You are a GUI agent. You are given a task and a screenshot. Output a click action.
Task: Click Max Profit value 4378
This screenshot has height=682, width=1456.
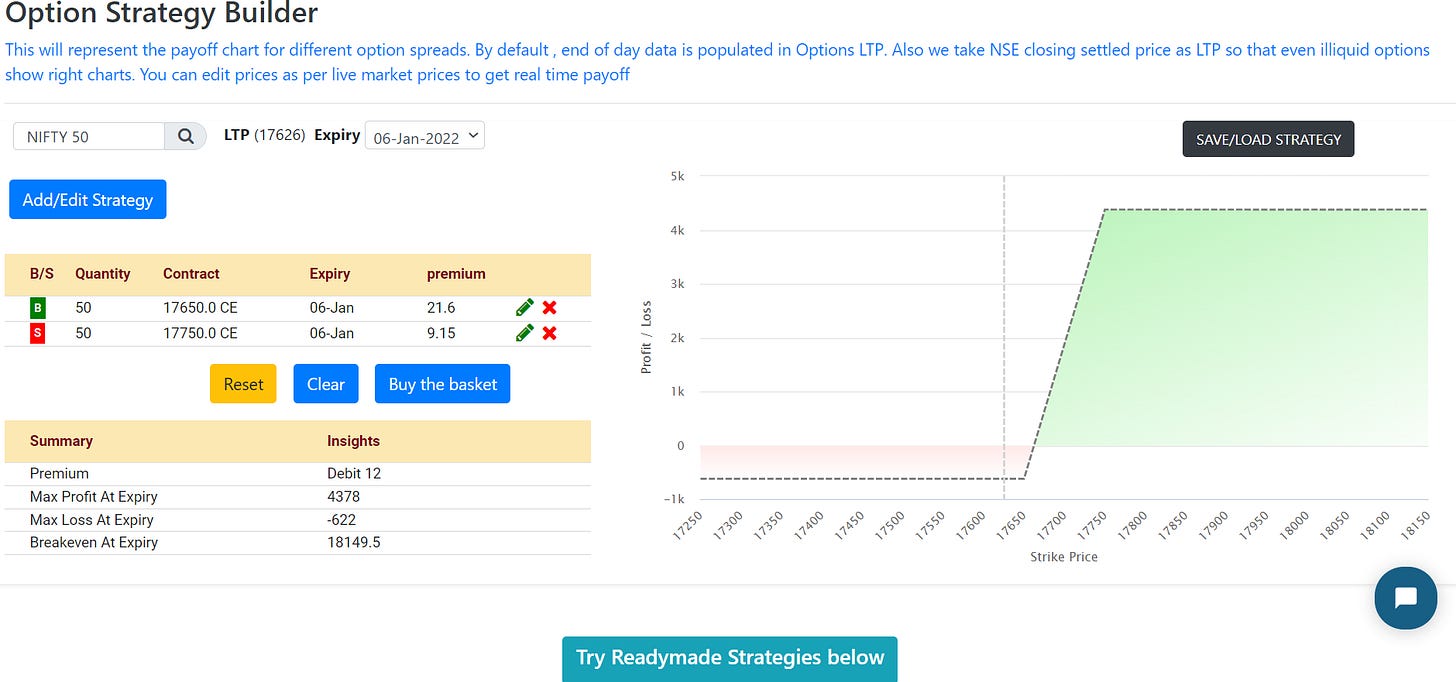(x=343, y=497)
